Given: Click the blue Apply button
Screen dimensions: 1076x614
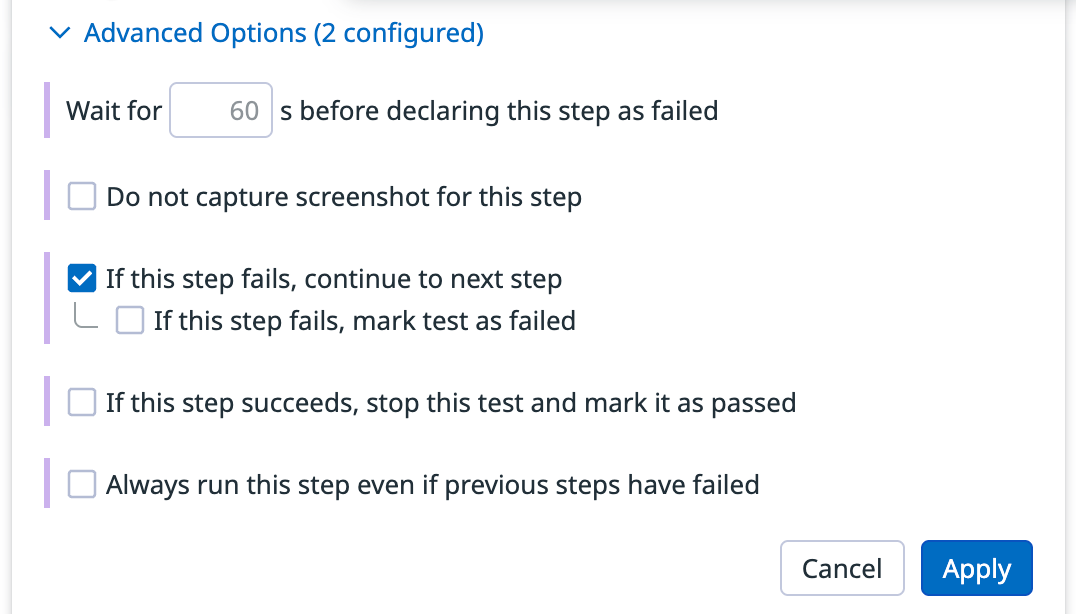Looking at the screenshot, I should (x=976, y=569).
